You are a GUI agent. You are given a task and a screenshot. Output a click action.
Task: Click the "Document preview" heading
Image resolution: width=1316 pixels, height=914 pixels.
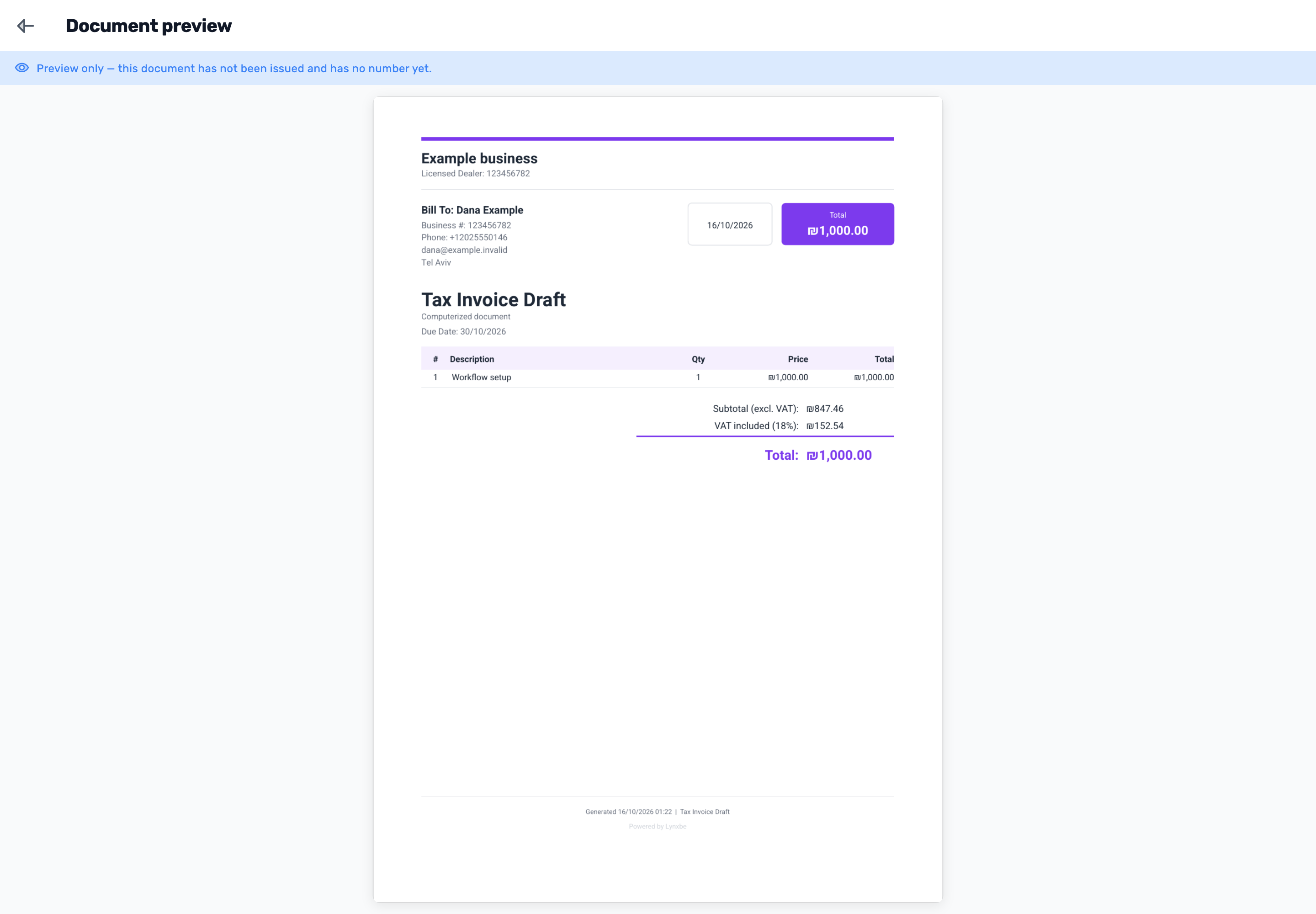(x=149, y=26)
